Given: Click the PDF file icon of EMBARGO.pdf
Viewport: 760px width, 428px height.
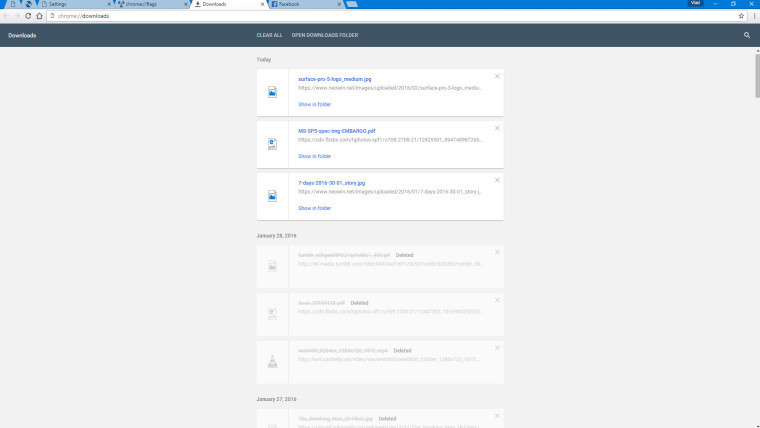Looking at the screenshot, I should pos(272,144).
